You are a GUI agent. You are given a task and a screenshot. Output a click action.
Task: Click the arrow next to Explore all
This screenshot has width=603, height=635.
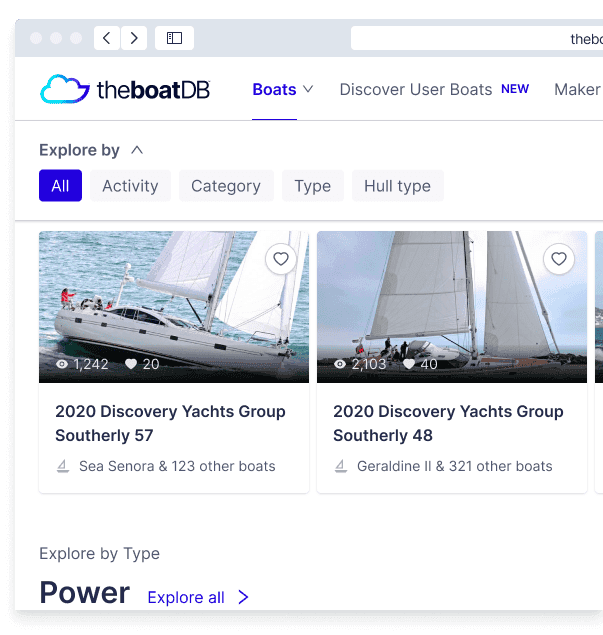click(243, 597)
